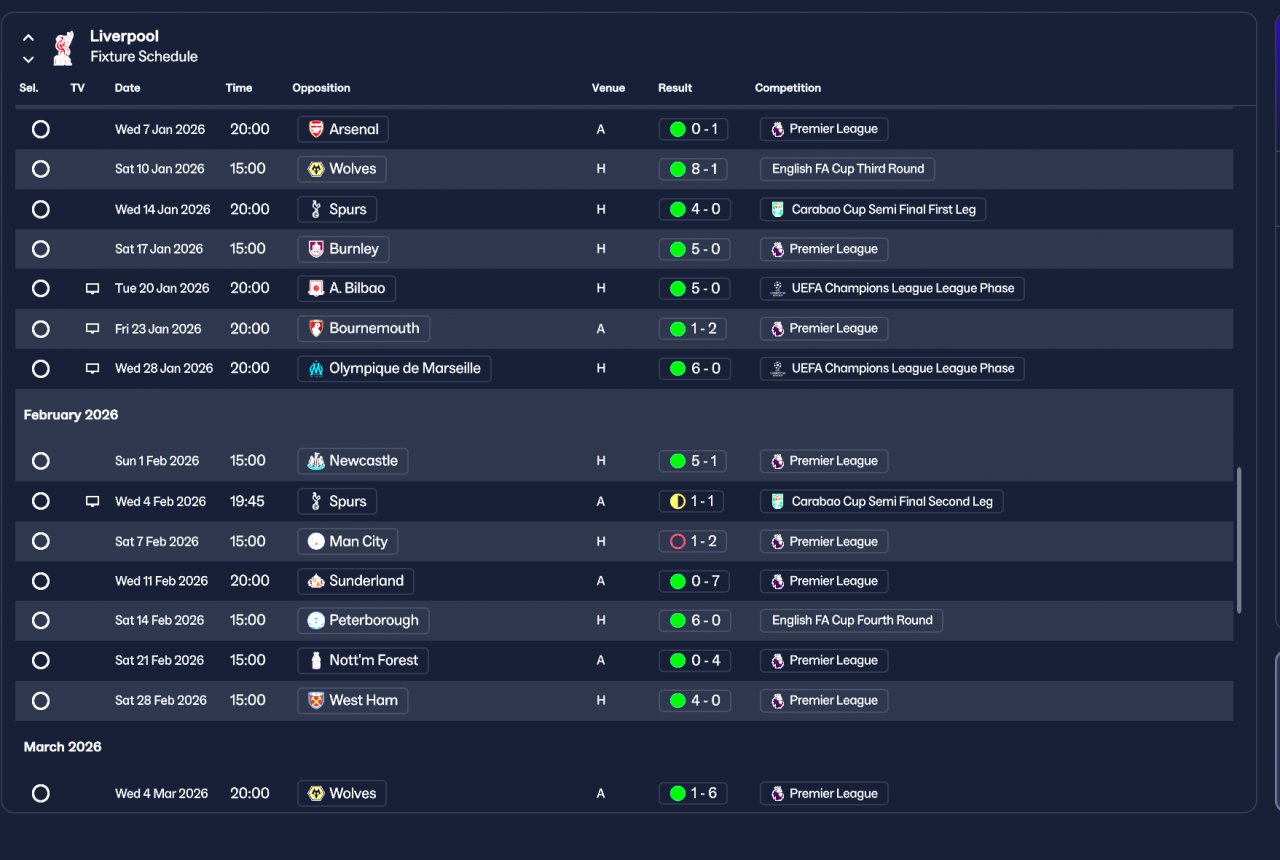Open English FA Cup Fourth Round competition
Viewport: 1280px width, 860px height.
[x=852, y=620]
